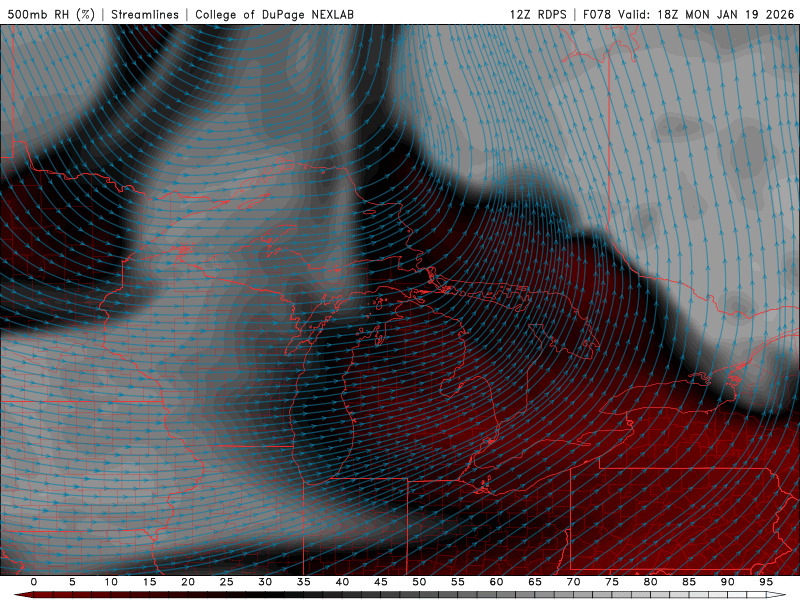Viewport: 800px width, 600px height.
Task: Click the '35' label on the color scale
Action: [x=304, y=582]
